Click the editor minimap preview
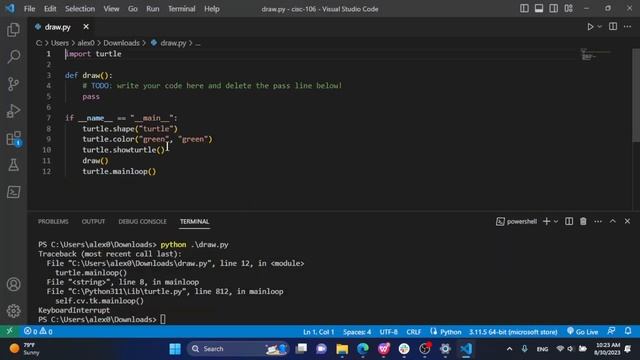640x360 pixels. [x=596, y=54]
